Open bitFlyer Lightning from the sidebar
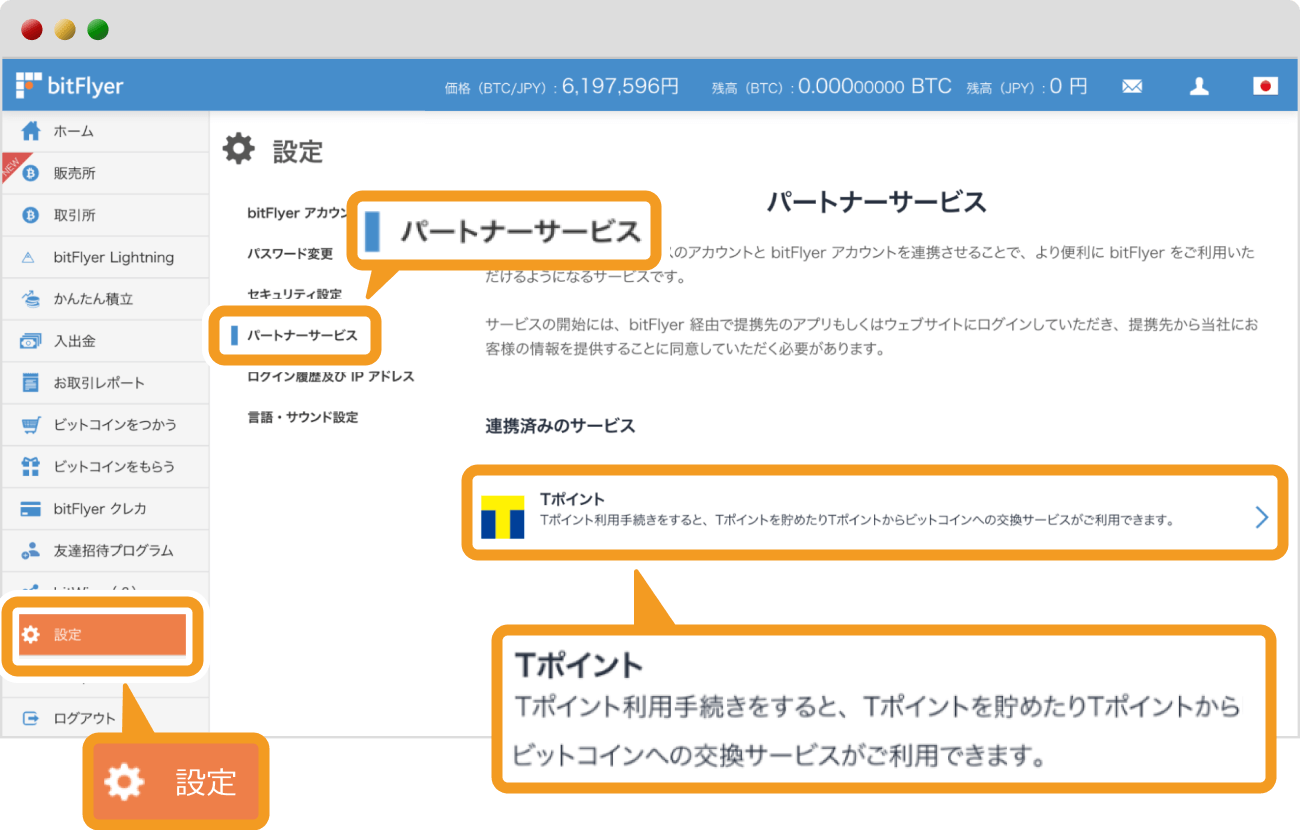1300x830 pixels. point(113,257)
